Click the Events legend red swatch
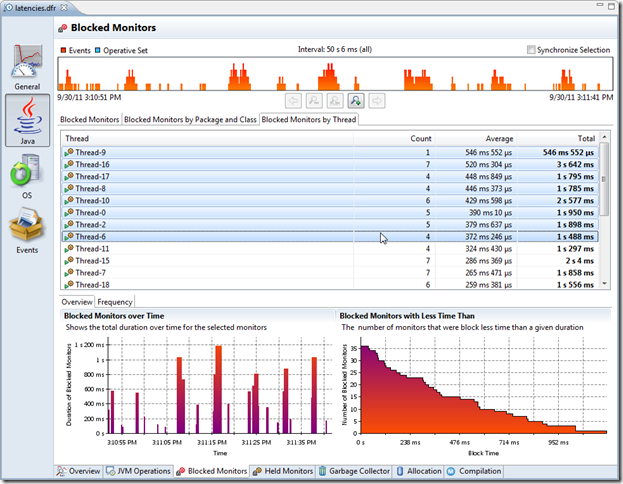Viewport: 623px width, 484px height. [63, 50]
